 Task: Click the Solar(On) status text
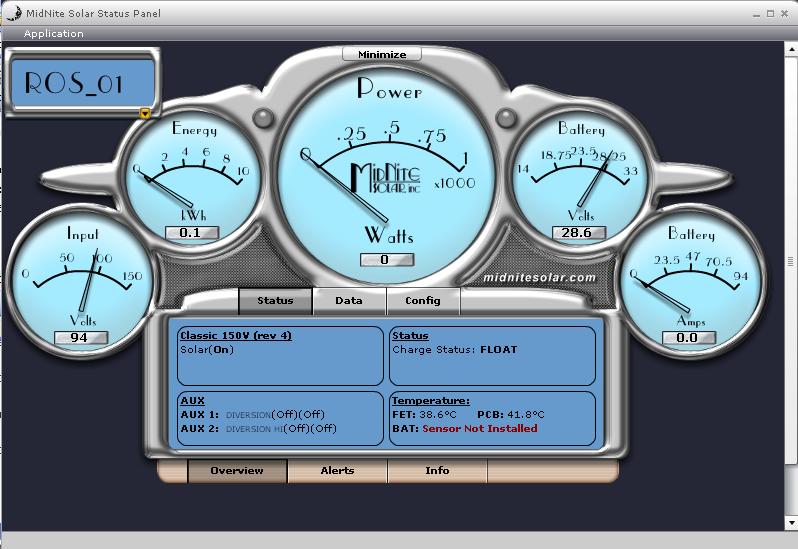(207, 350)
